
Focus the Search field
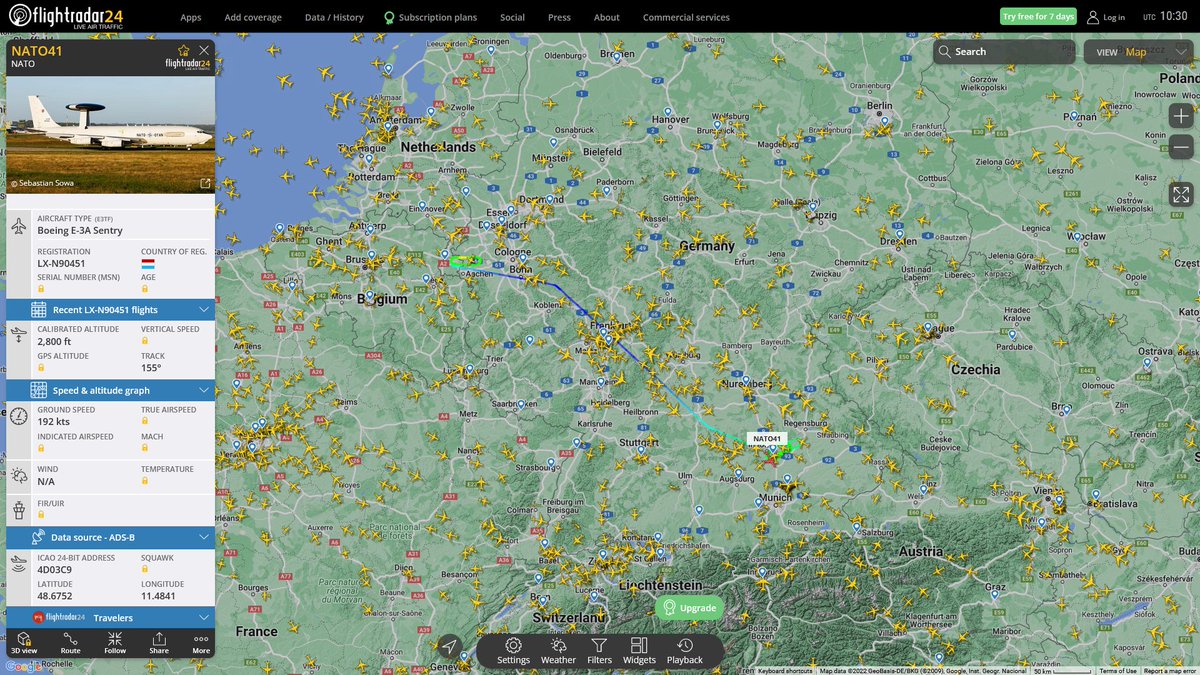coord(1003,52)
